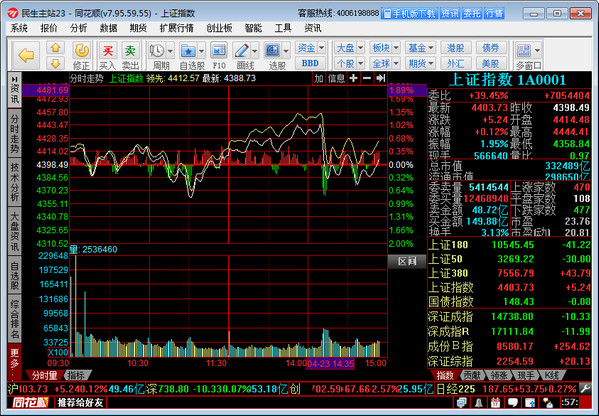Image resolution: width=599 pixels, height=416 pixels.
Task: Click the BBD button
Action: point(310,63)
